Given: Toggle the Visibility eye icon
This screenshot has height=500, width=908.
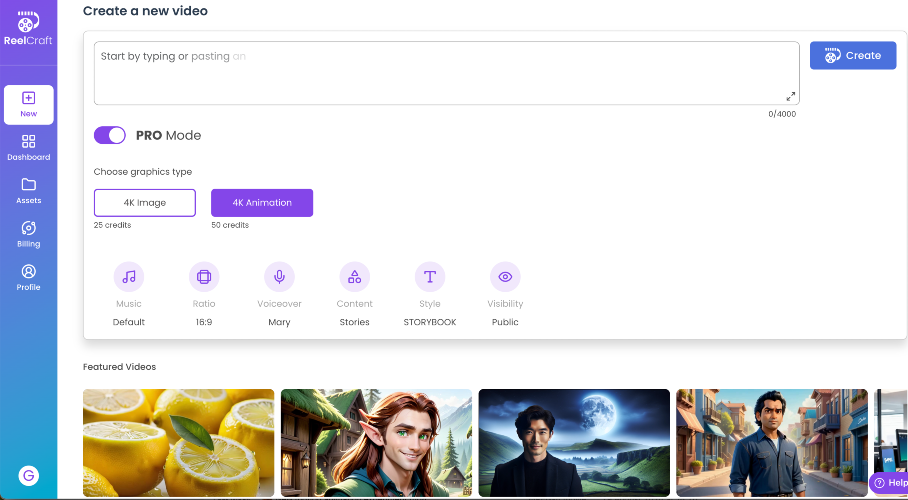Looking at the screenshot, I should tap(505, 277).
